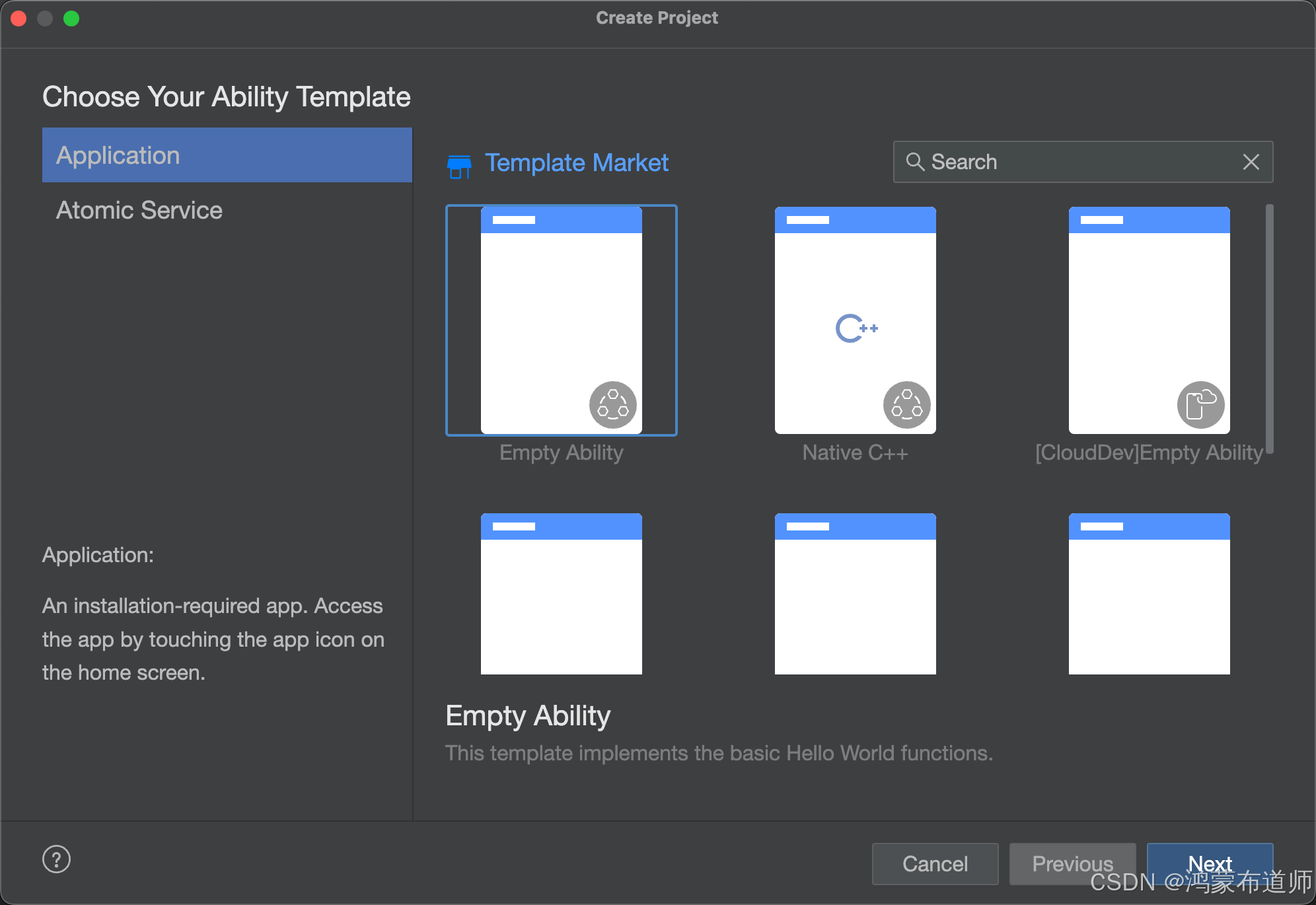Image resolution: width=1316 pixels, height=905 pixels.
Task: Click the C++ logo in Native C++ template
Action: [856, 328]
